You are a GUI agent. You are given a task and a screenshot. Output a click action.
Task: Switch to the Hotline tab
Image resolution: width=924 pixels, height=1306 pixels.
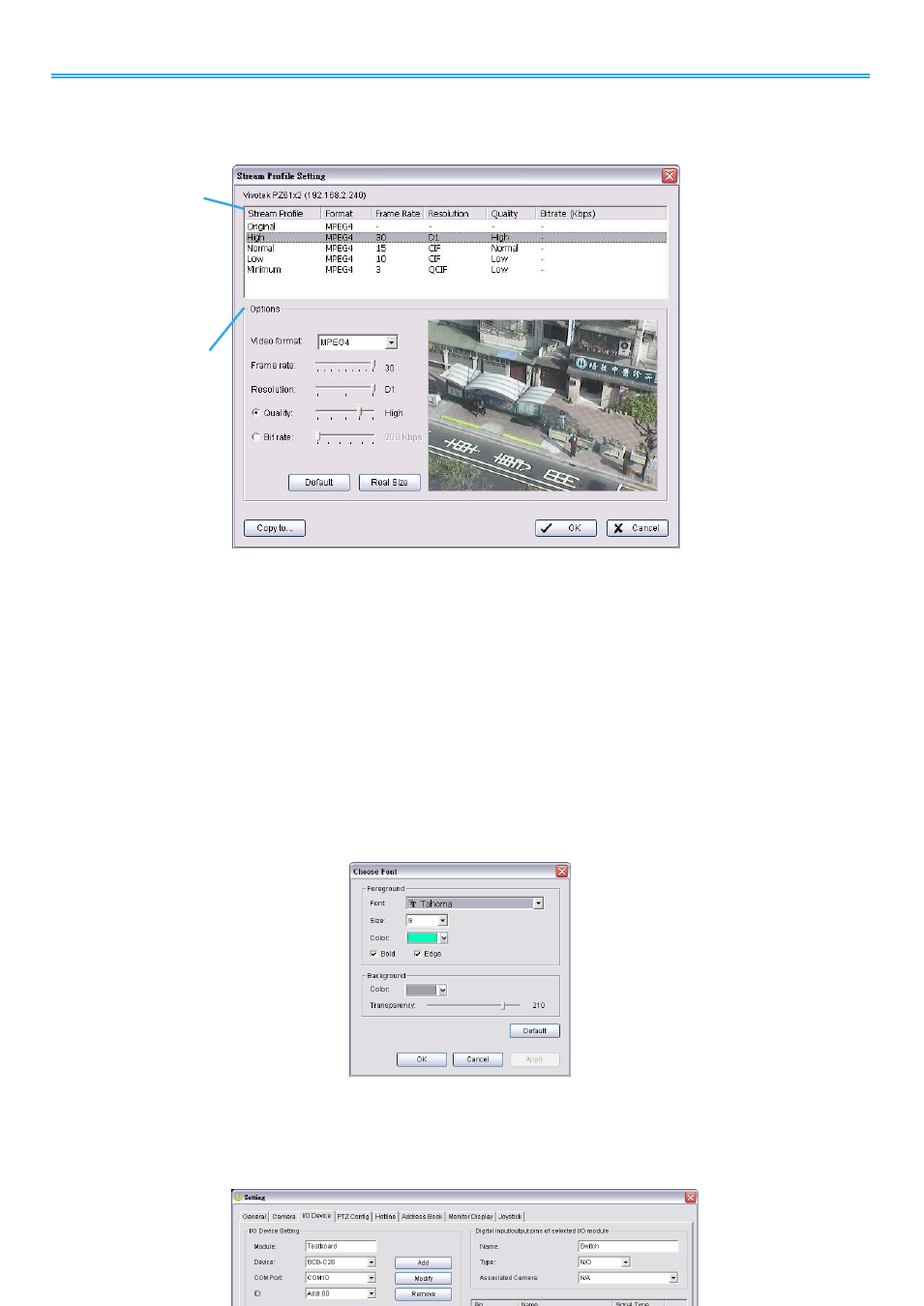(386, 1217)
